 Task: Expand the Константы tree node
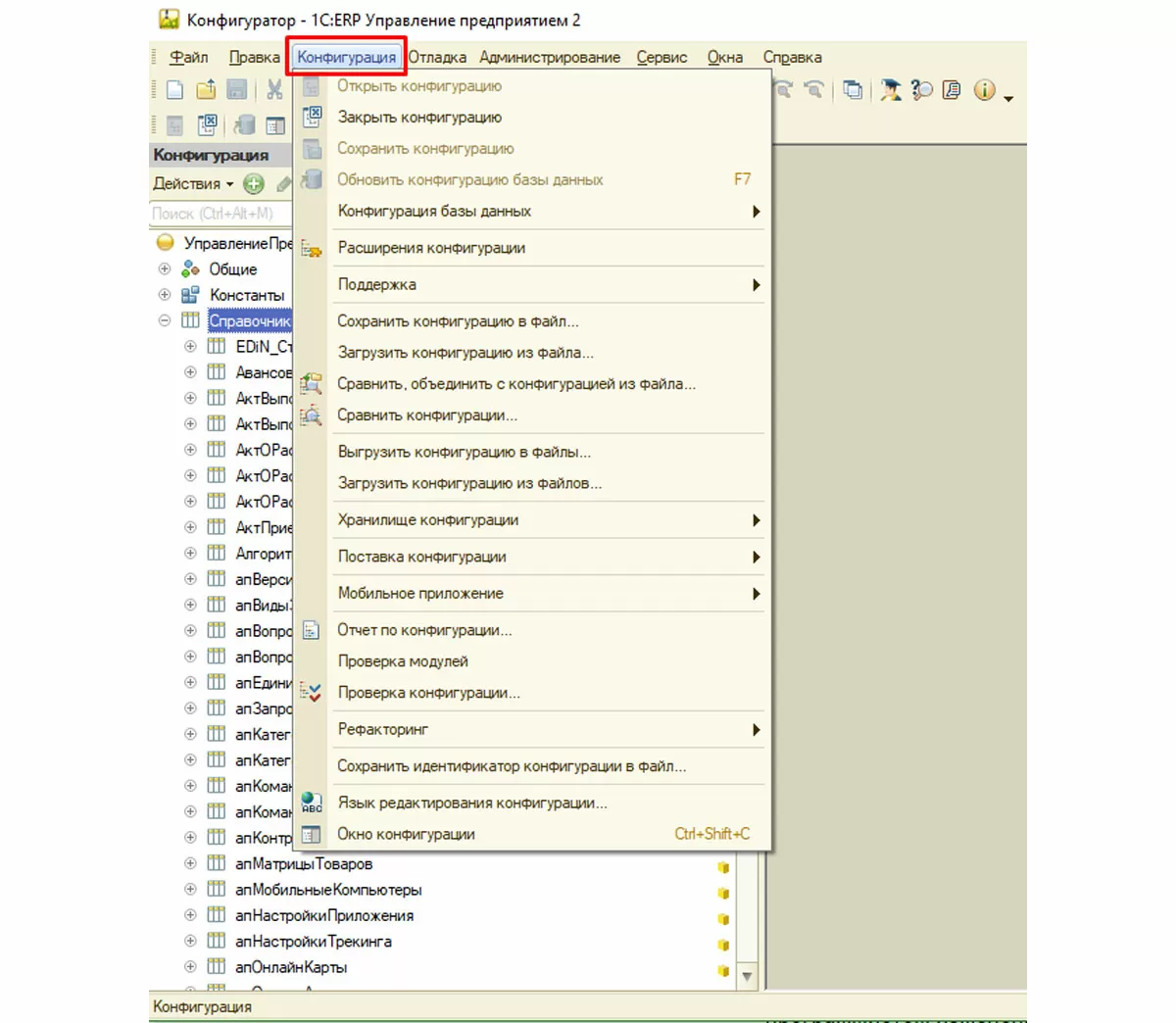coord(165,294)
